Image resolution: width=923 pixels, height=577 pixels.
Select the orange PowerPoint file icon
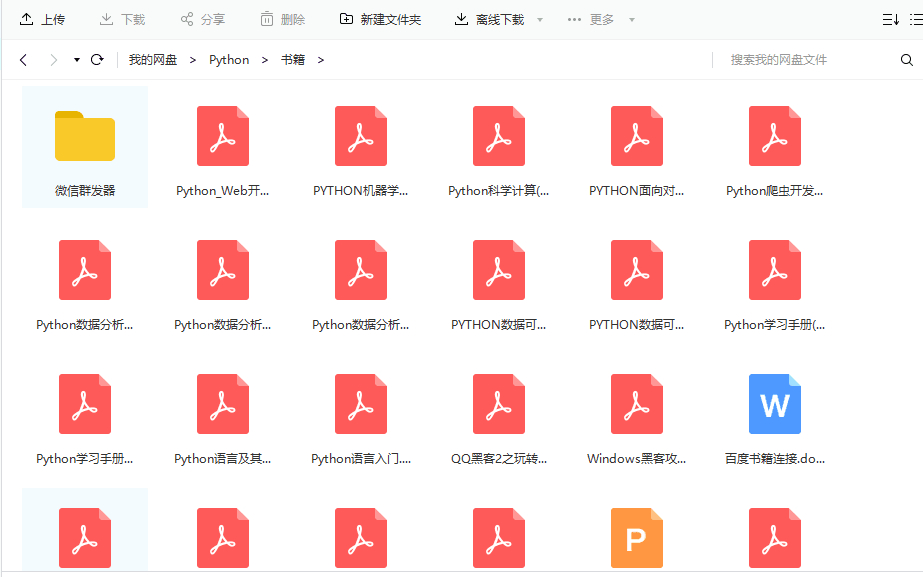[x=637, y=538]
